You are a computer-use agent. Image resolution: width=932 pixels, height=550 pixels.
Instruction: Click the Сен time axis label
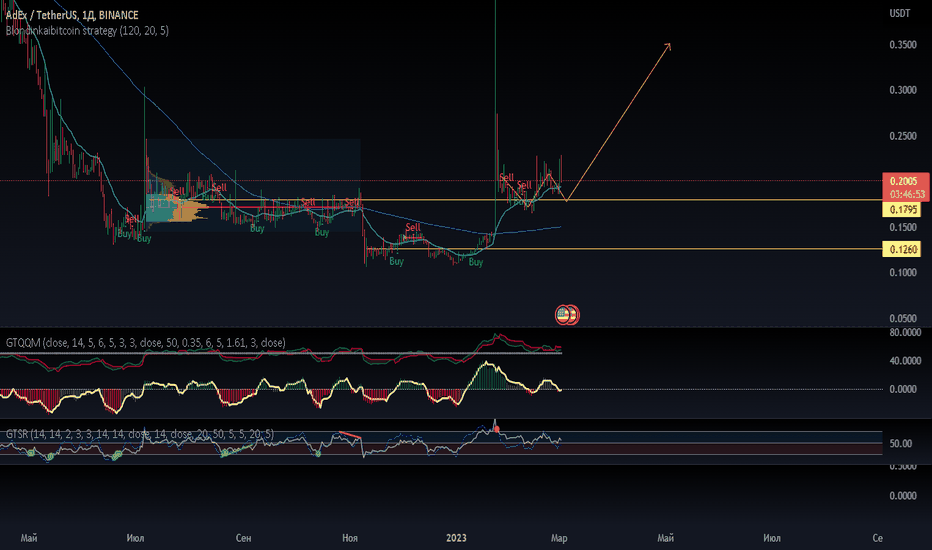click(243, 538)
